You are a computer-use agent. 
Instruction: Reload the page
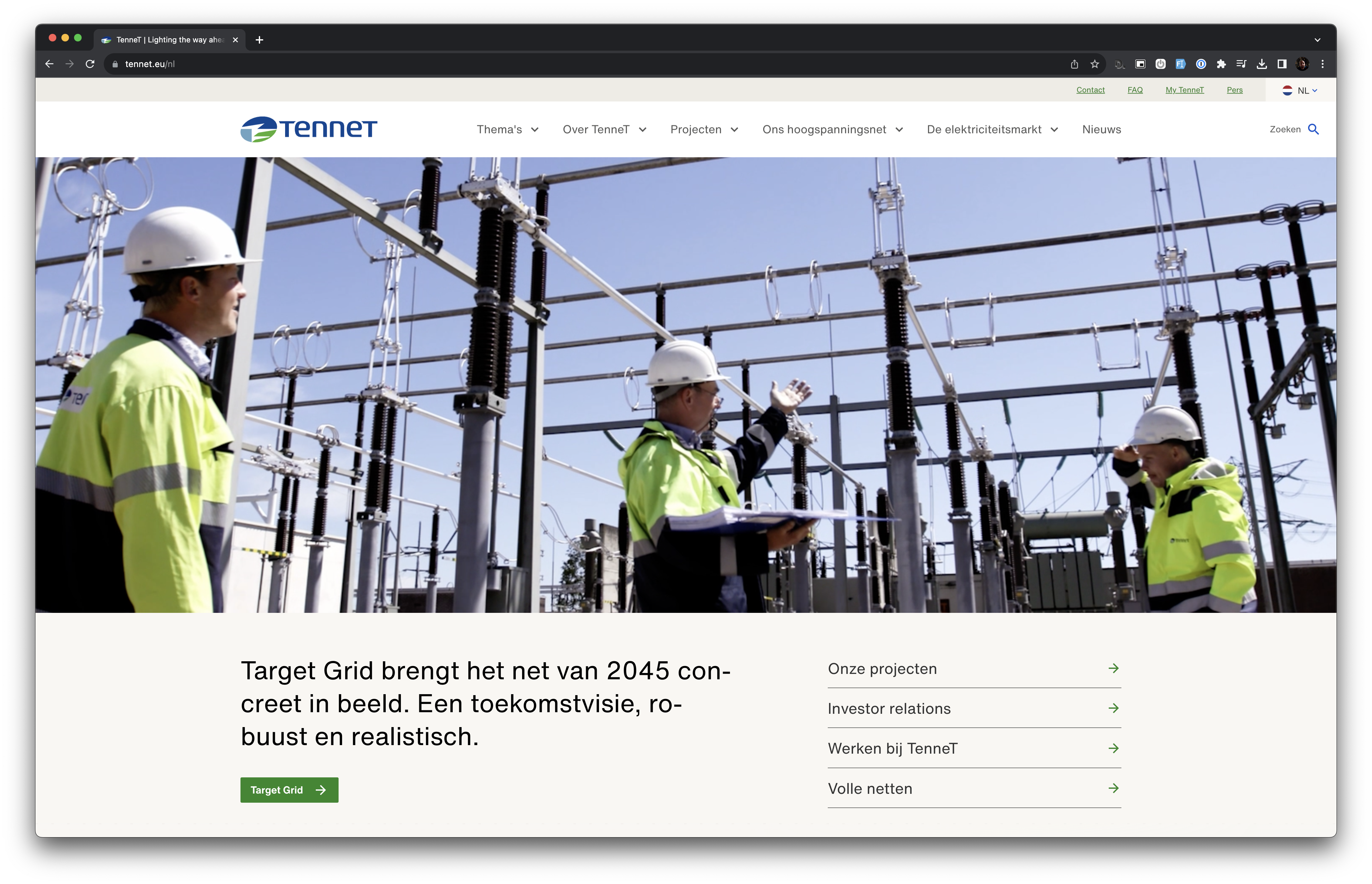(x=90, y=64)
